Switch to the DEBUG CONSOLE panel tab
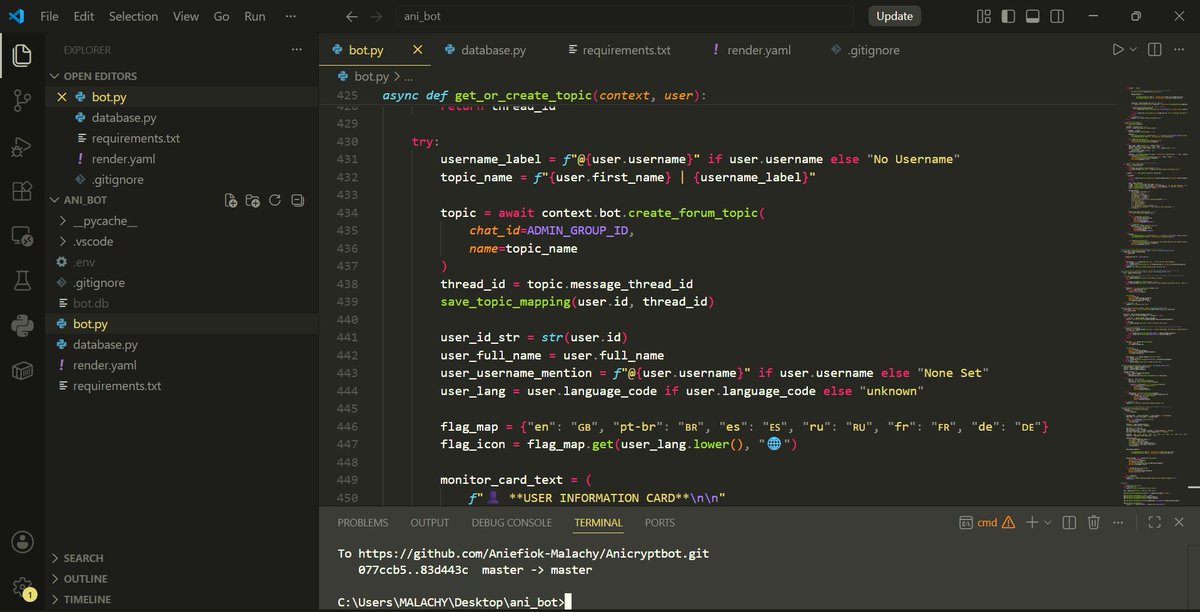 coord(512,522)
